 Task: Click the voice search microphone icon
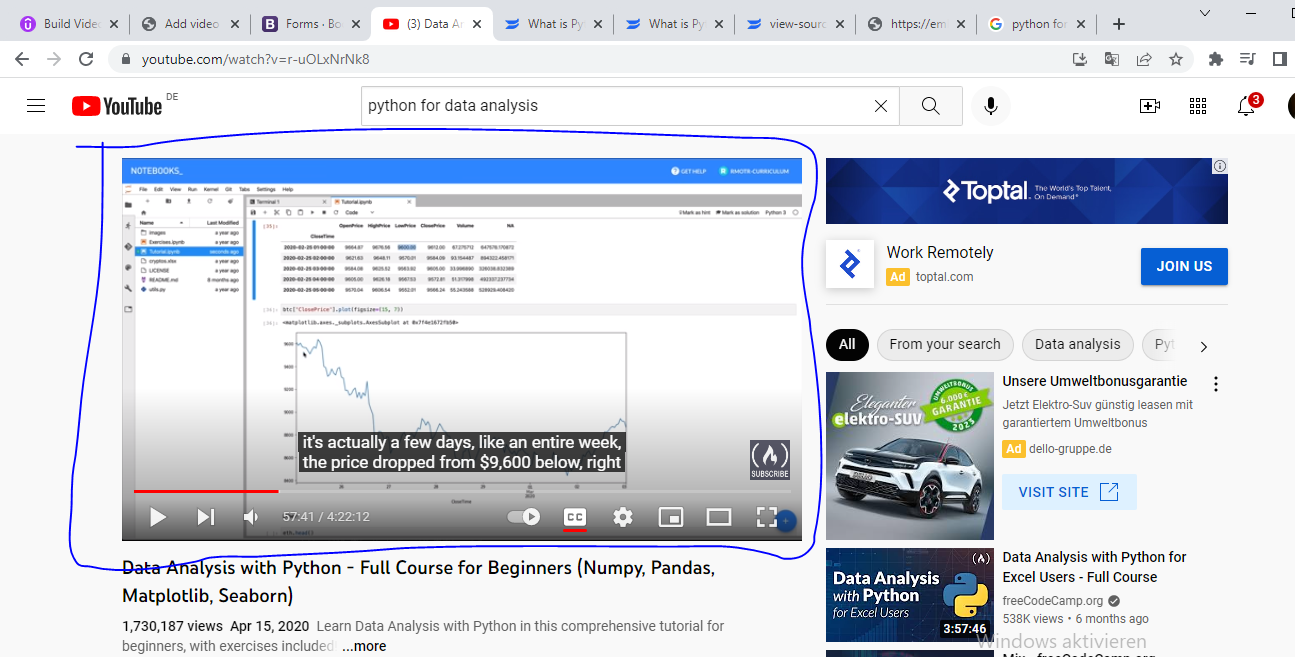[990, 106]
